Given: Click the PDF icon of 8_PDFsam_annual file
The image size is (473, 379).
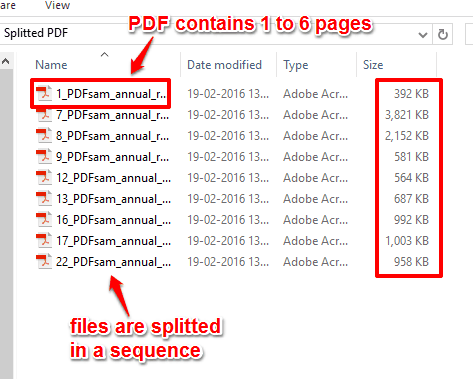Looking at the screenshot, I should click(x=44, y=135).
